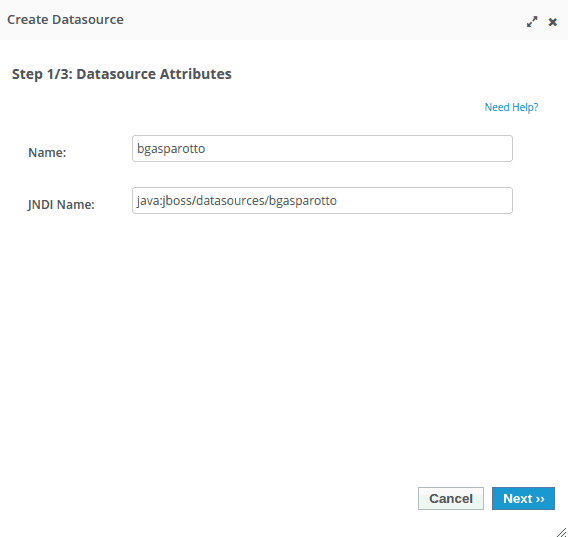The height and width of the screenshot is (537, 568).
Task: Click the resize grip in dialog corner
Action: [x=561, y=531]
